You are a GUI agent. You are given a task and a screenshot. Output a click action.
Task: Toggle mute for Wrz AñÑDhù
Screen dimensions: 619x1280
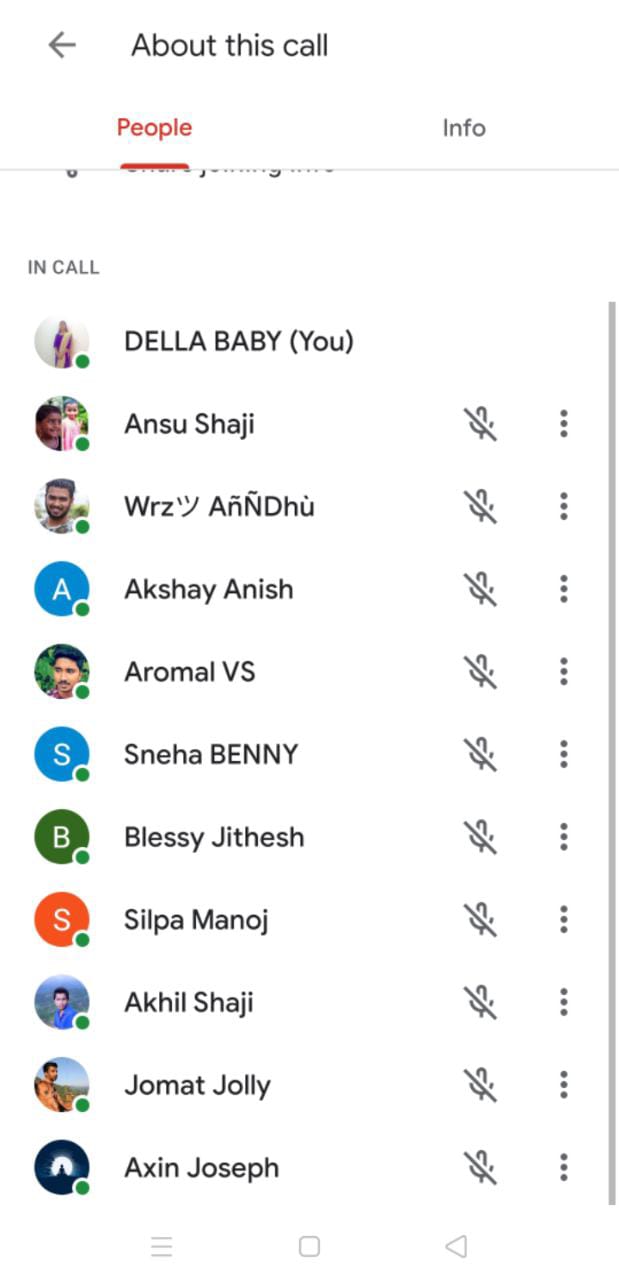[481, 506]
